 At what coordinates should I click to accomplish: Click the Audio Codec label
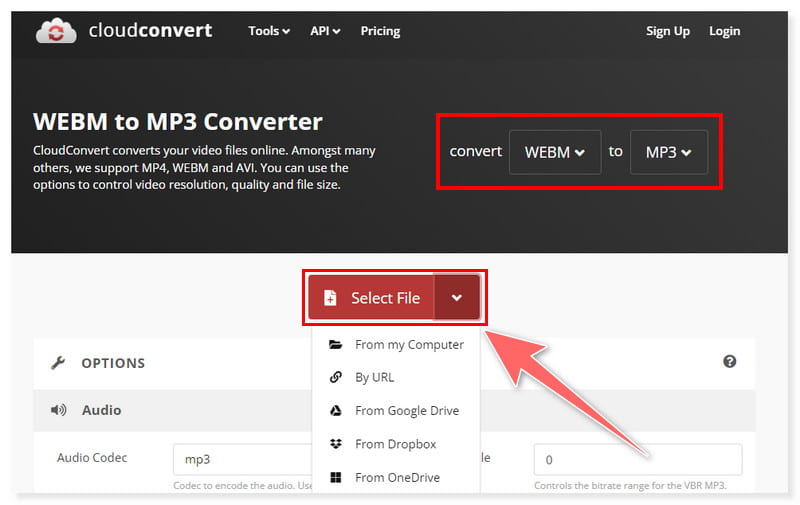point(92,458)
